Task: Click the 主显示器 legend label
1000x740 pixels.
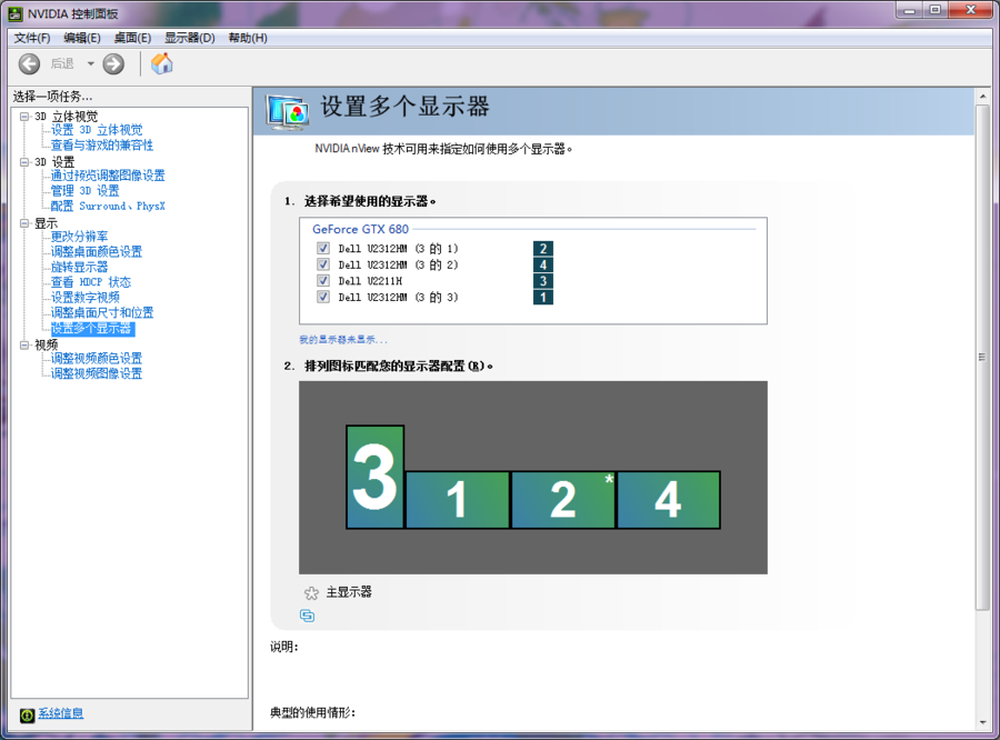Action: (349, 593)
